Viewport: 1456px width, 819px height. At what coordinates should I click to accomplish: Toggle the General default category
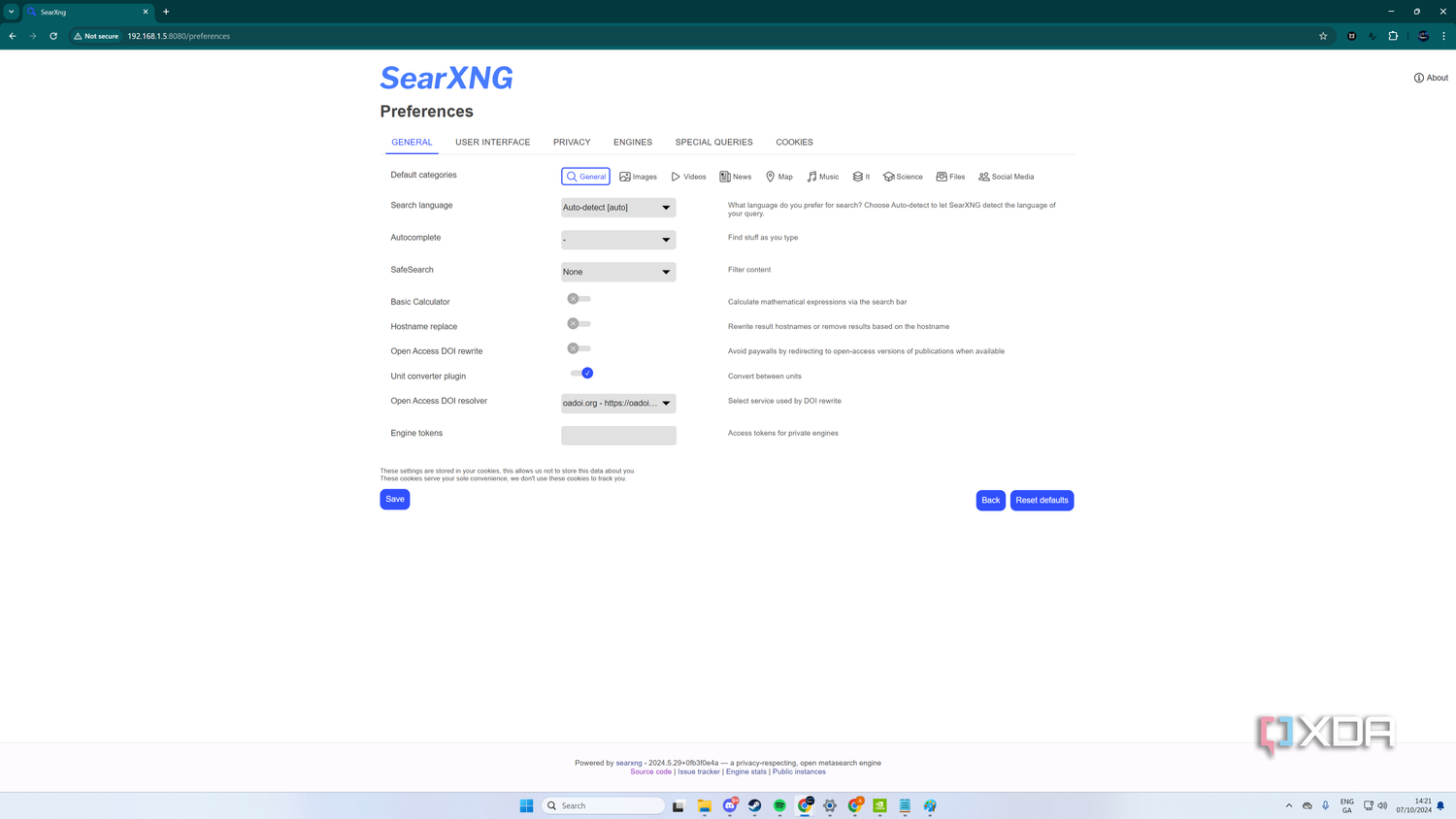pos(585,177)
